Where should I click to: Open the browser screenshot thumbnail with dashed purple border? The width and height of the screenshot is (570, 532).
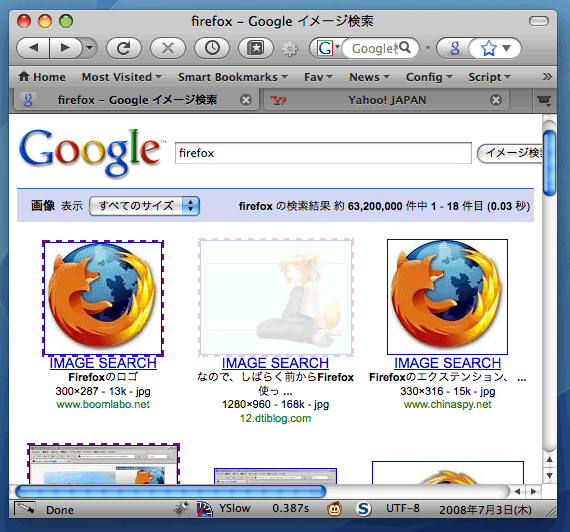click(104, 464)
